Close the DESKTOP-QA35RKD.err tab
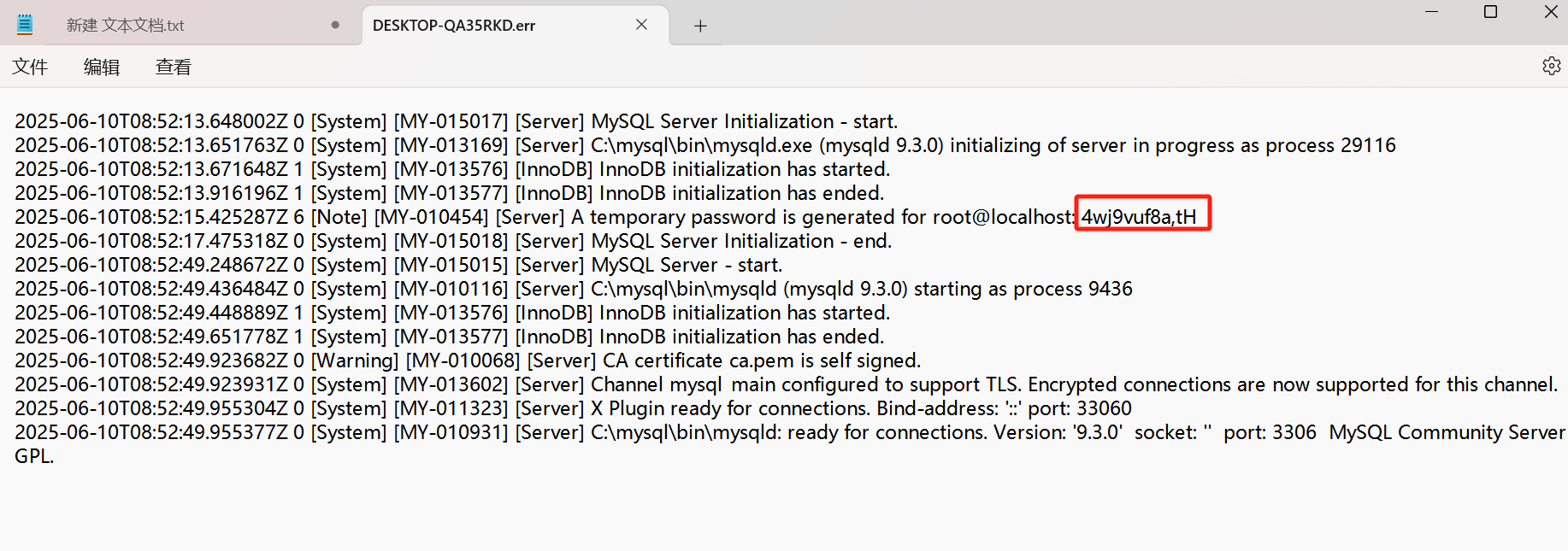Viewport: 1568px width, 551px height. [641, 25]
